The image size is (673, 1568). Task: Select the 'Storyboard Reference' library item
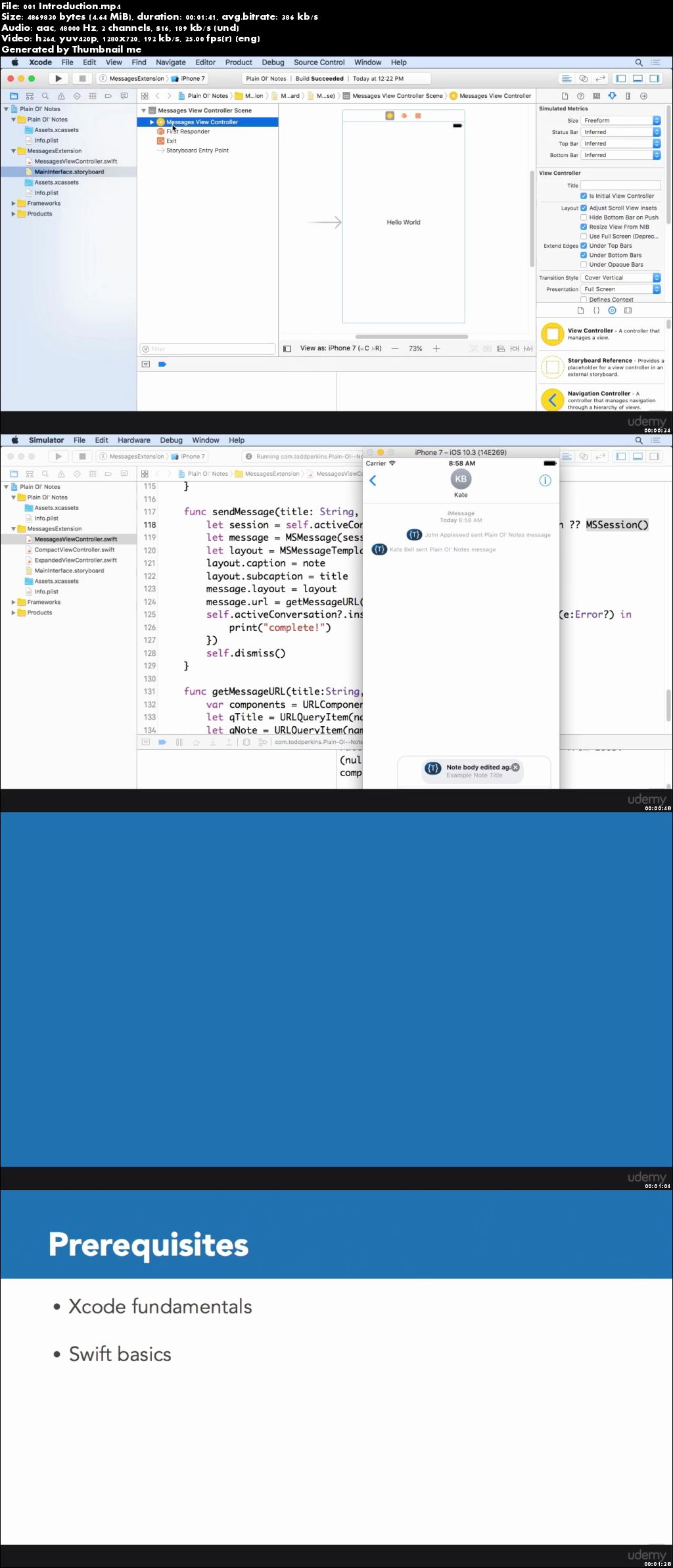click(603, 367)
